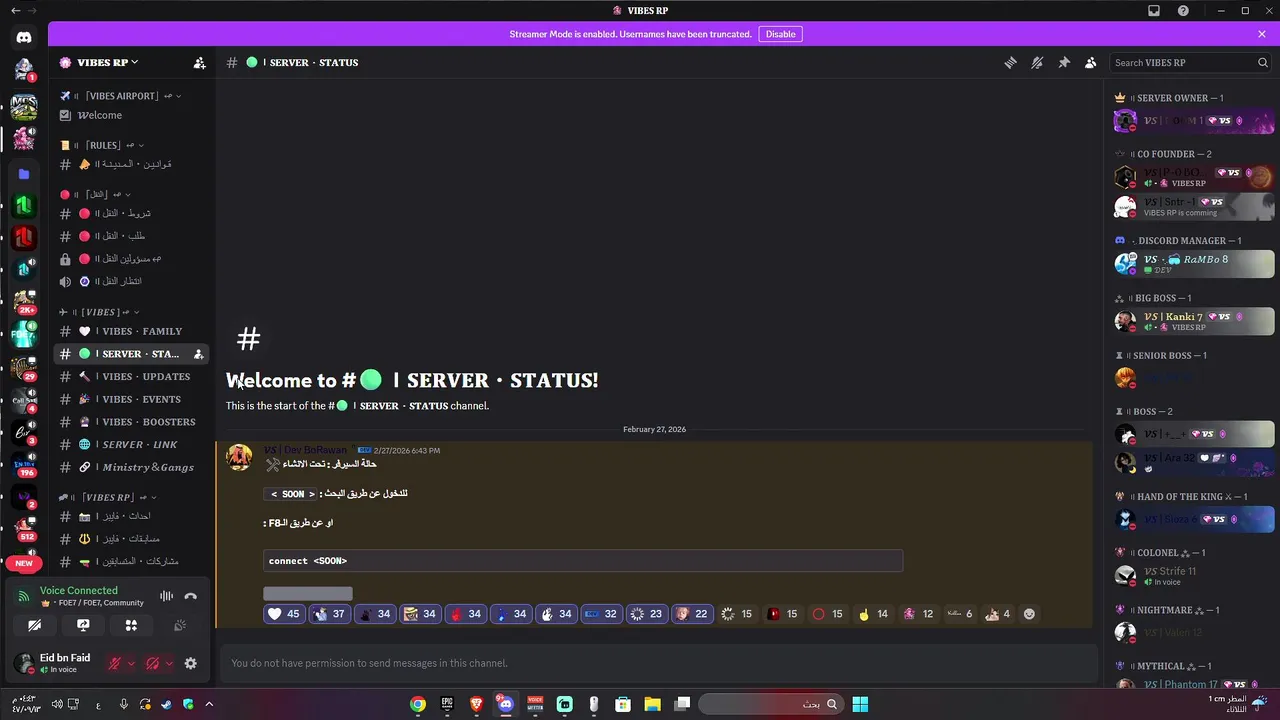Toggle the heart reaction with 45
This screenshot has height=720, width=1280.
(284, 614)
